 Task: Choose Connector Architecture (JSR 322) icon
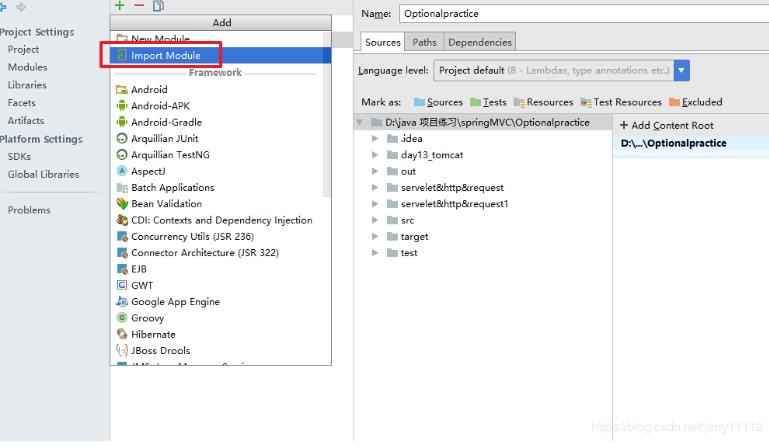pyautogui.click(x=122, y=253)
